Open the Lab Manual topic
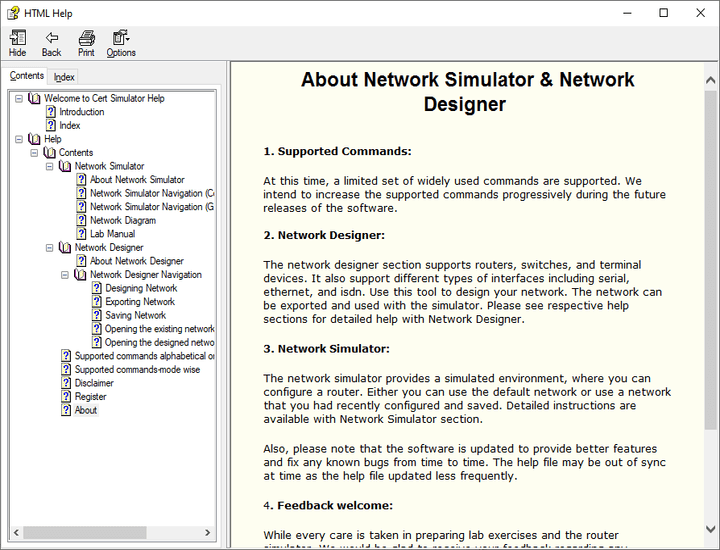This screenshot has width=720, height=550. pos(112,234)
